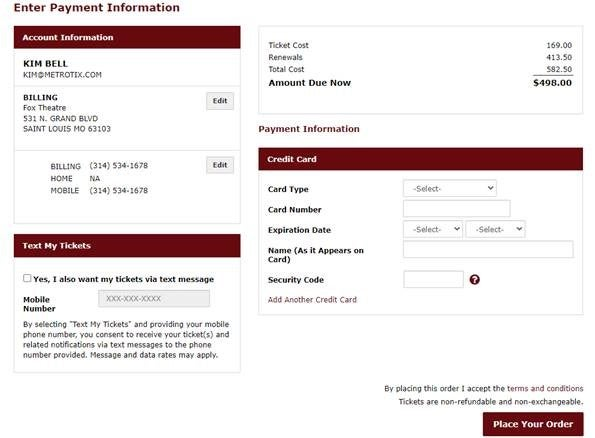This screenshot has width=595, height=438.
Task: Click Add Another Credit Card link
Action: coord(312,299)
